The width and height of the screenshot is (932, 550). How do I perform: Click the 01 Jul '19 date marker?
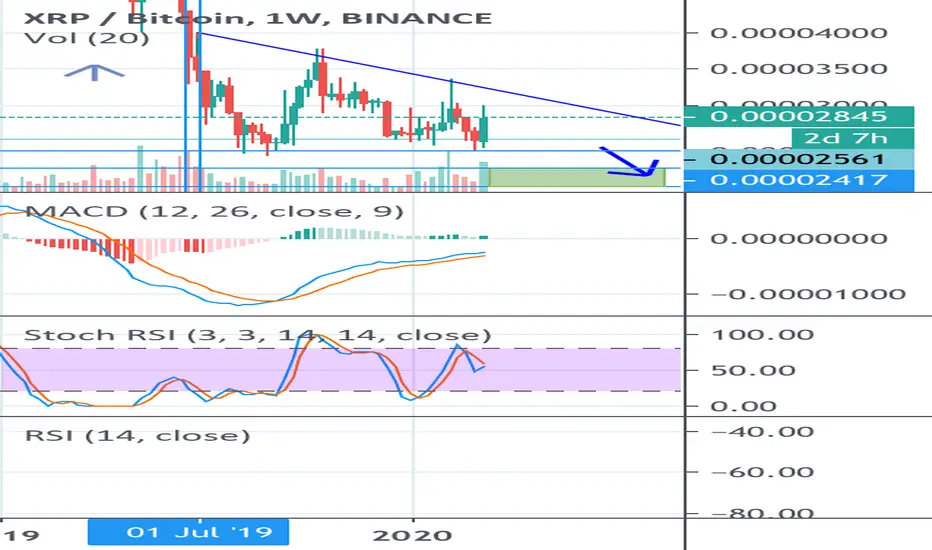click(188, 532)
